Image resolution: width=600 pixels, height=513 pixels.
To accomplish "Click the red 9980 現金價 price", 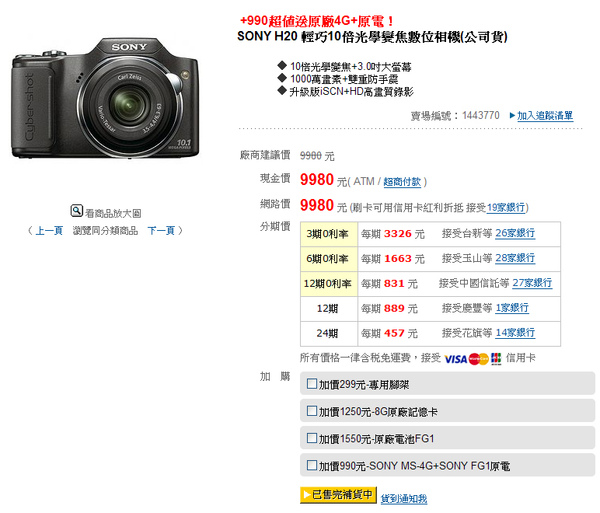I will coord(317,180).
